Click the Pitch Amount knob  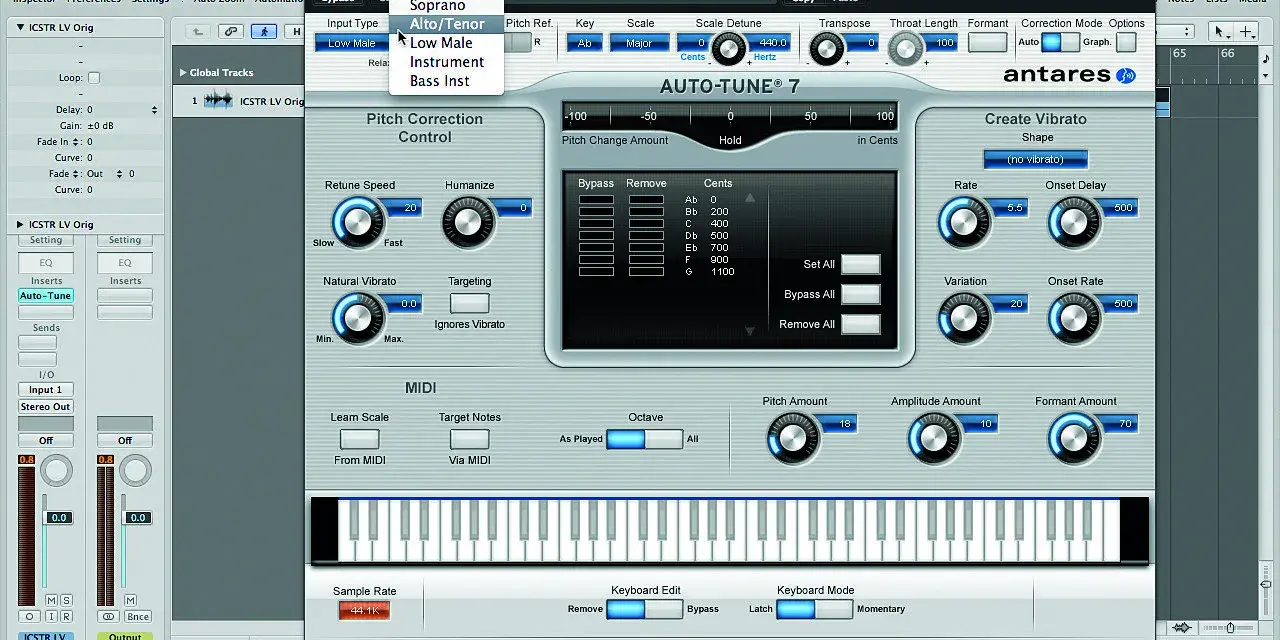click(792, 437)
